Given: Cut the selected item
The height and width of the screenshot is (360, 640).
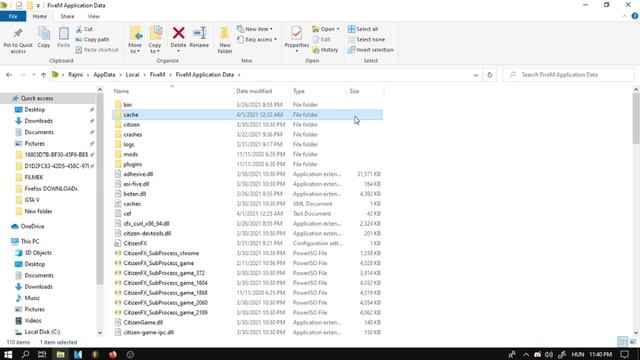Looking at the screenshot, I should (x=84, y=29).
